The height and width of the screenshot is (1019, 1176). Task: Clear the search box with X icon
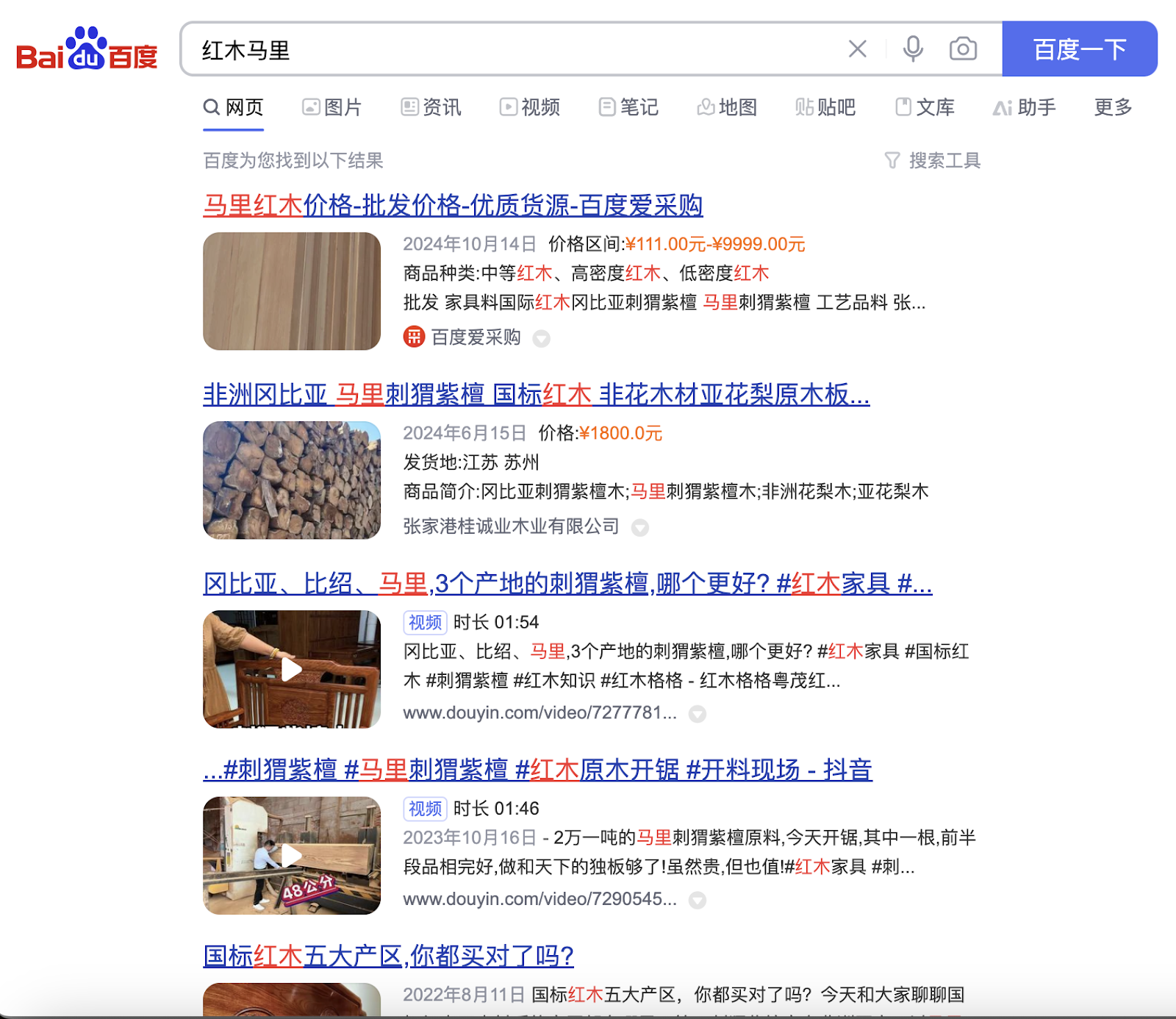857,49
